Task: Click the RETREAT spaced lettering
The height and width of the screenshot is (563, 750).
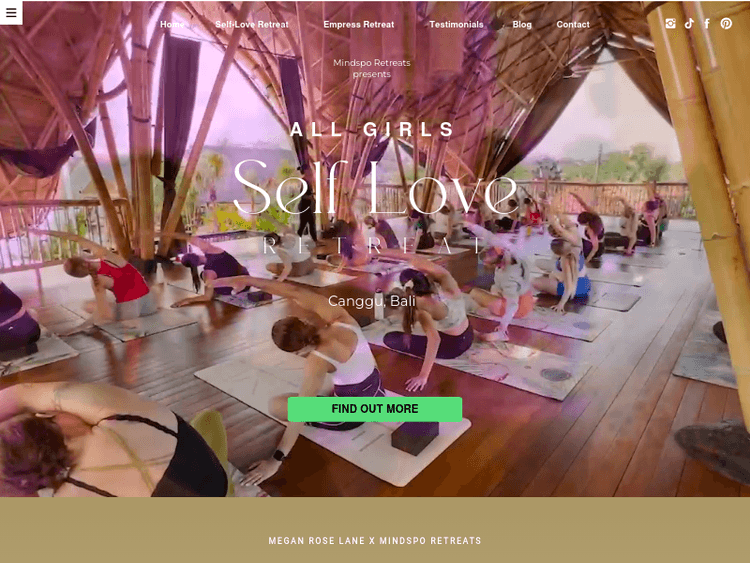Action: tap(374, 245)
